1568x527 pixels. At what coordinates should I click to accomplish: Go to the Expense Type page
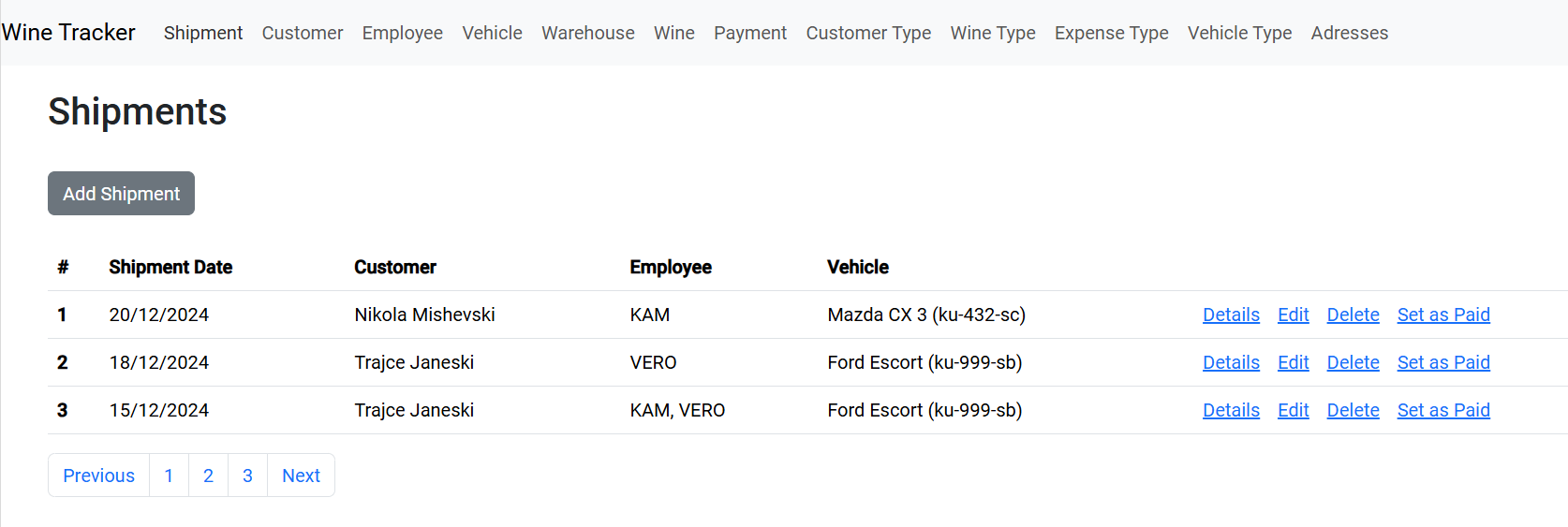point(1111,33)
